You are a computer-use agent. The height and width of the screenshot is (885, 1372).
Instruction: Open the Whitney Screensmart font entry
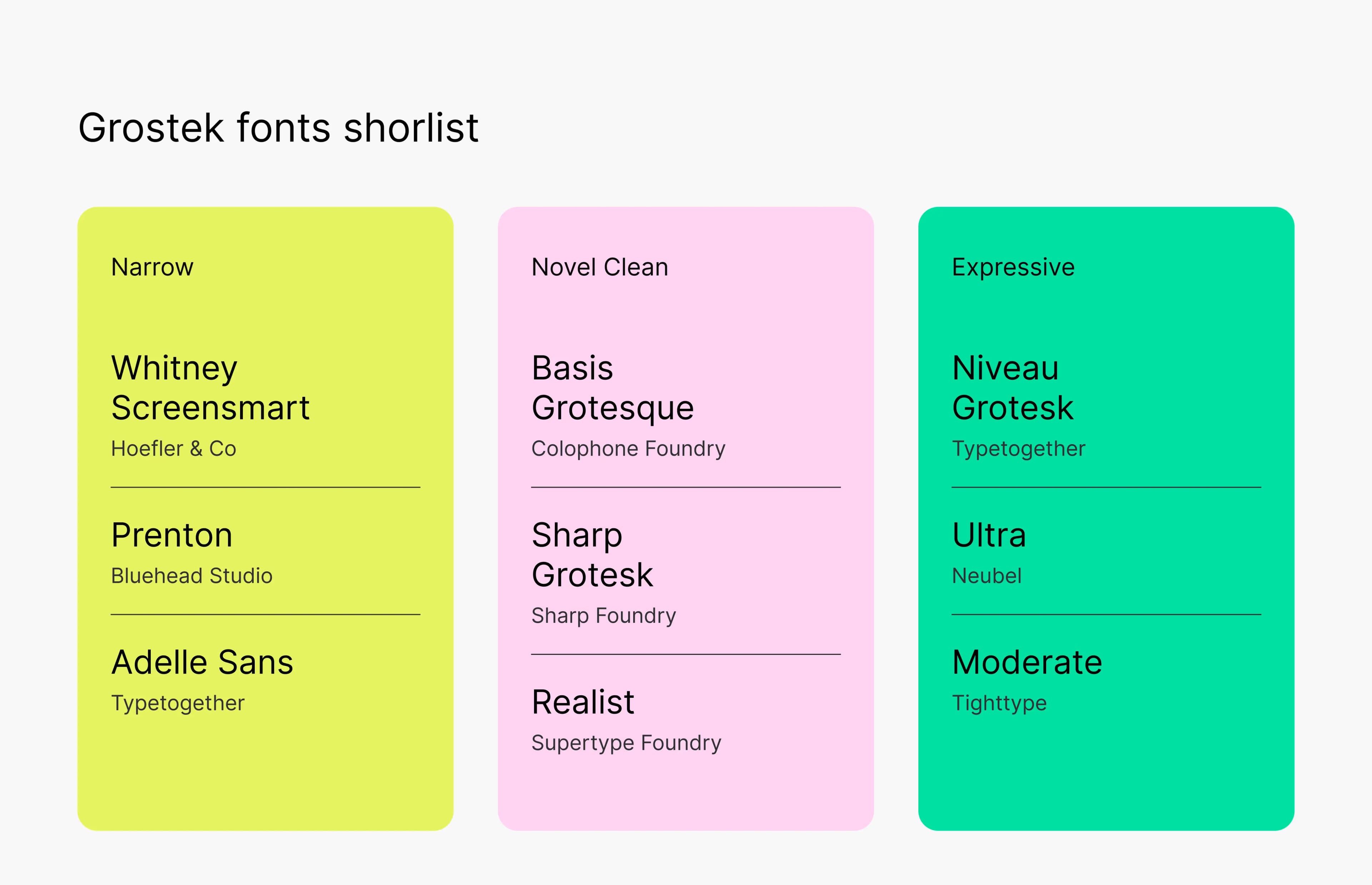[x=210, y=388]
